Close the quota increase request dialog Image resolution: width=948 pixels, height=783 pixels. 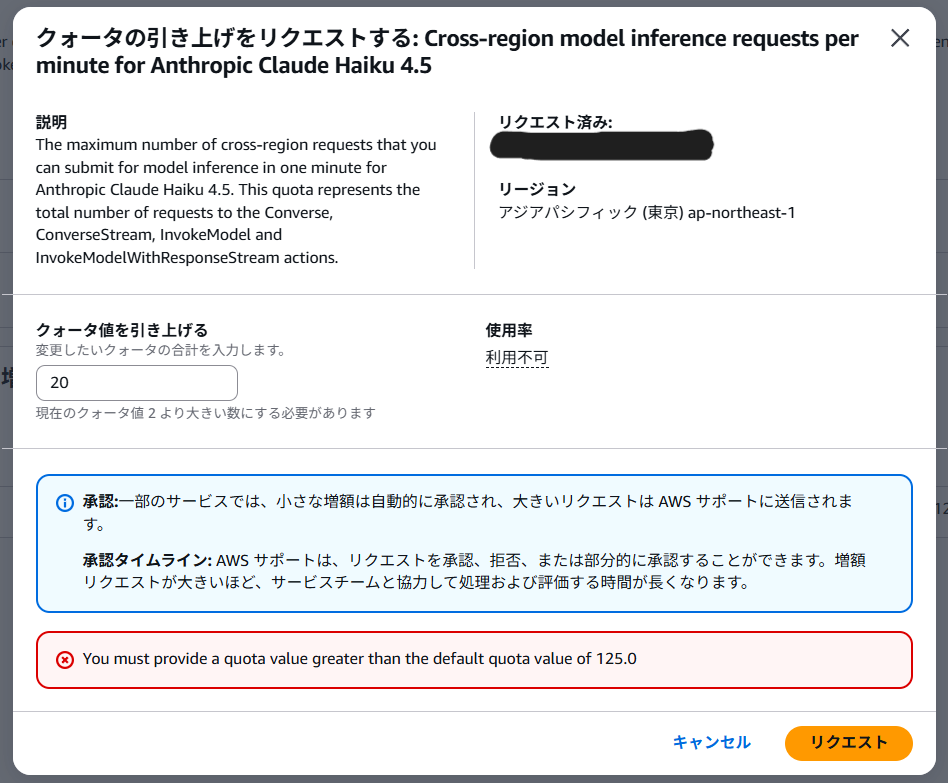(900, 38)
